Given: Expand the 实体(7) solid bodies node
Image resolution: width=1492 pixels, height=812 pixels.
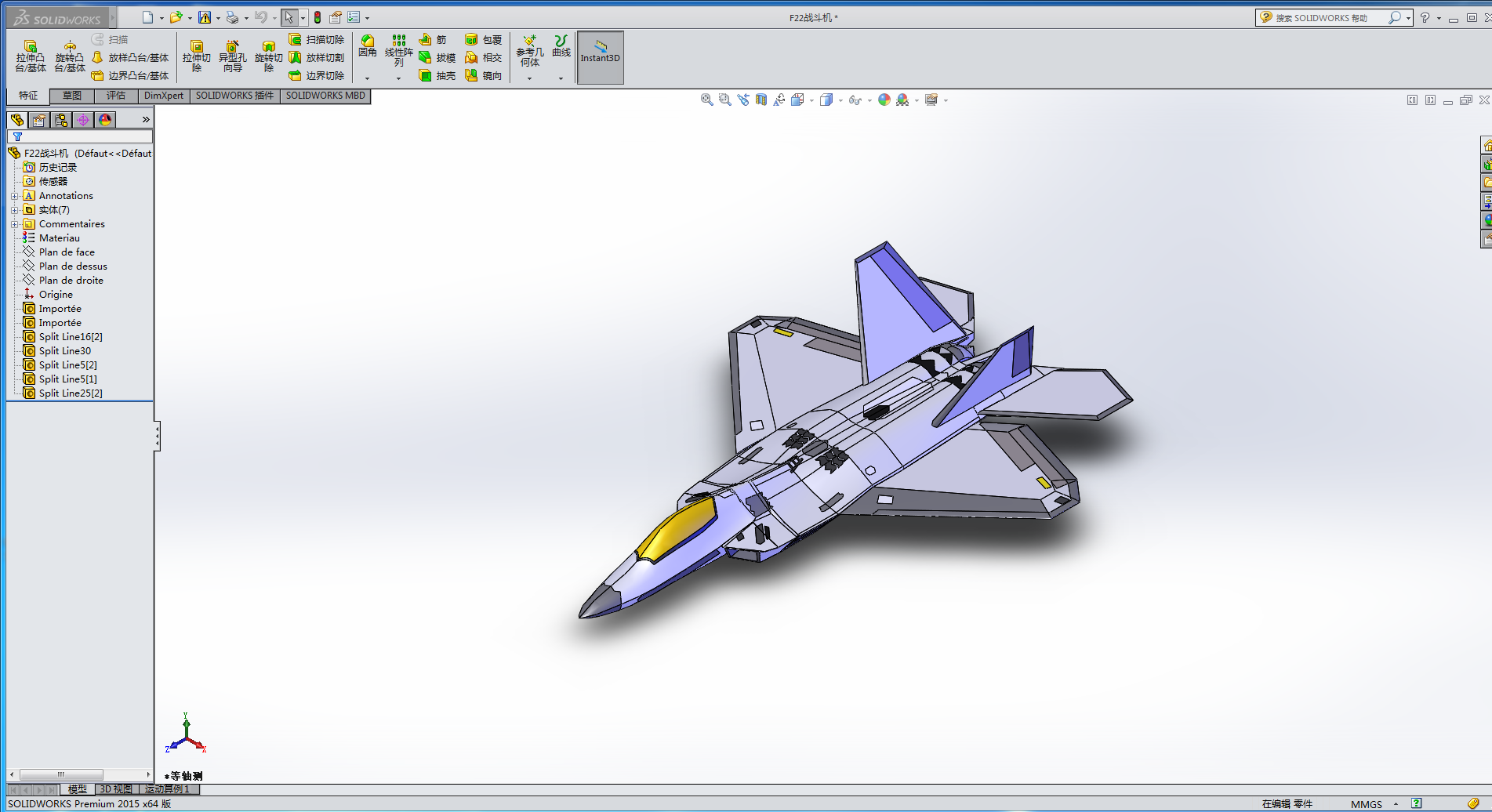Looking at the screenshot, I should click(14, 210).
